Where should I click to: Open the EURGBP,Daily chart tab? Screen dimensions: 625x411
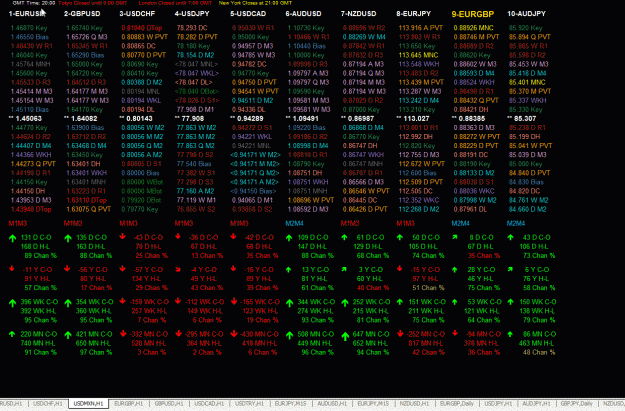[456, 404]
